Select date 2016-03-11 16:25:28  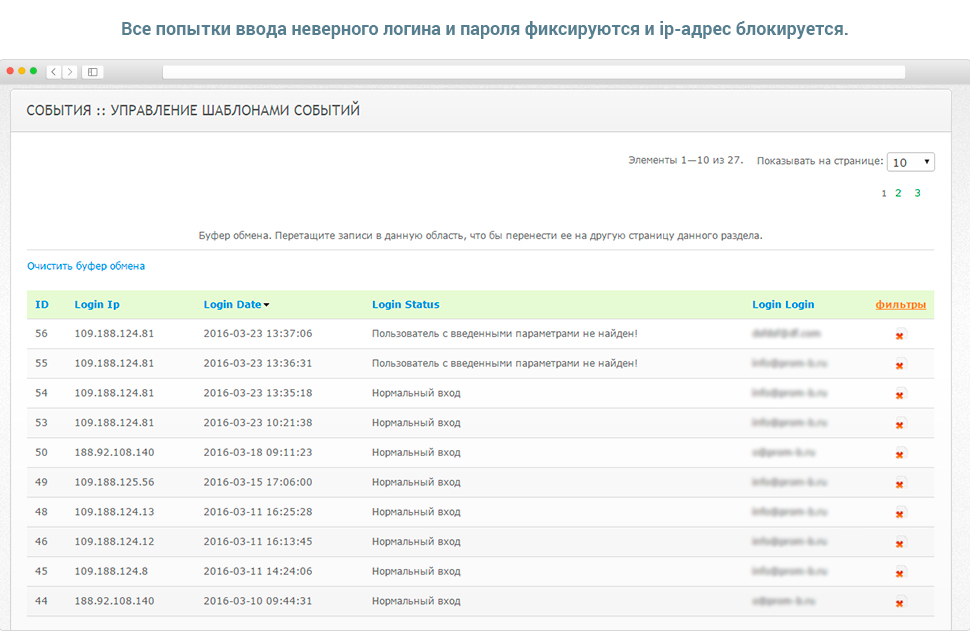258,511
